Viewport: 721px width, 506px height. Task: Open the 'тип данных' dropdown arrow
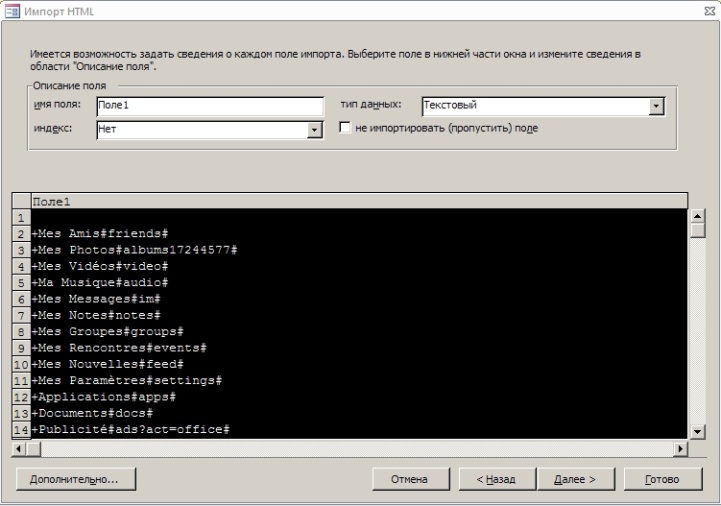(x=656, y=106)
